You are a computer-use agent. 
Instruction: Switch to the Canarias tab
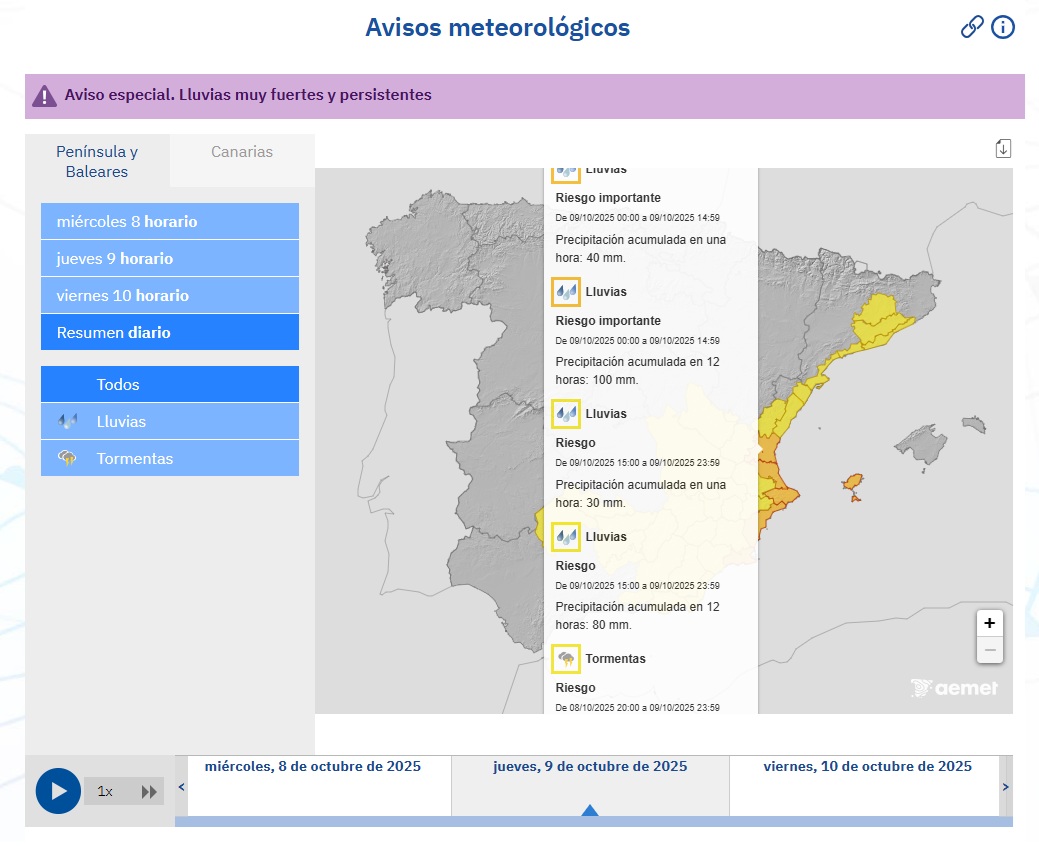(x=242, y=153)
